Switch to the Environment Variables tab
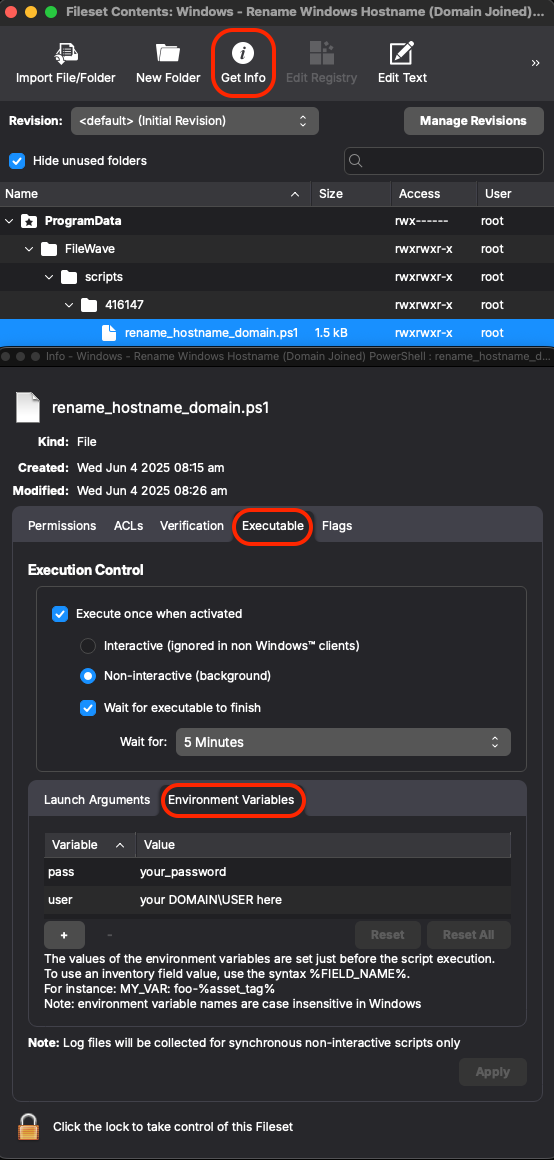This screenshot has height=1160, width=554. click(231, 800)
